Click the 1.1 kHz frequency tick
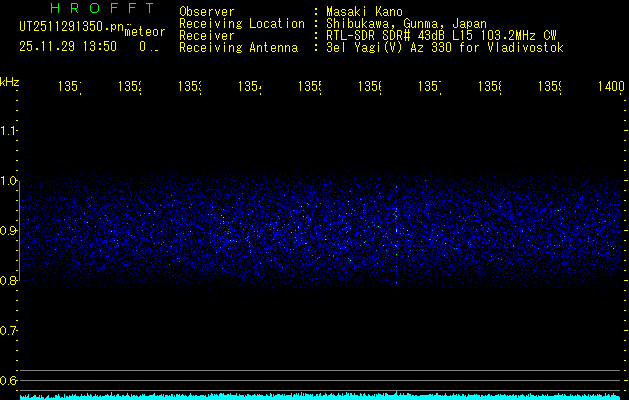This screenshot has width=629, height=400. [x=9, y=131]
